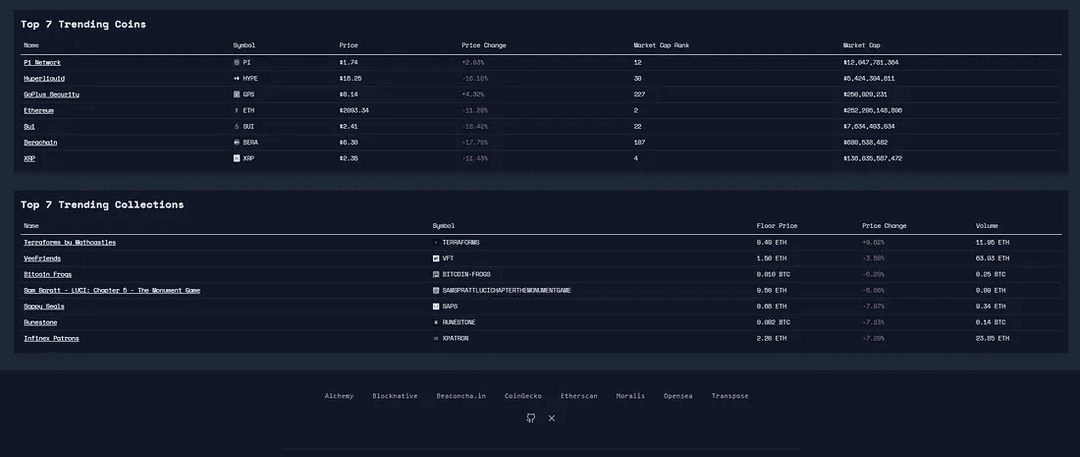1080x457 pixels.
Task: Click the coins Price column header
Action: coord(349,45)
